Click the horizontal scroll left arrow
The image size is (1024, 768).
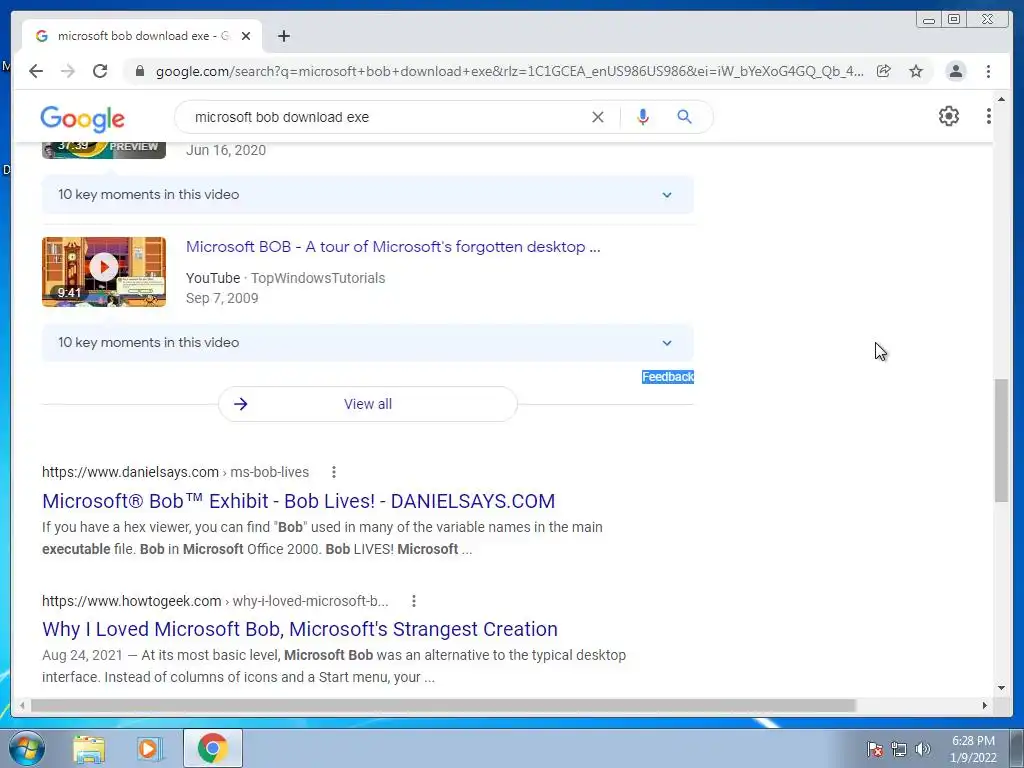point(22,705)
